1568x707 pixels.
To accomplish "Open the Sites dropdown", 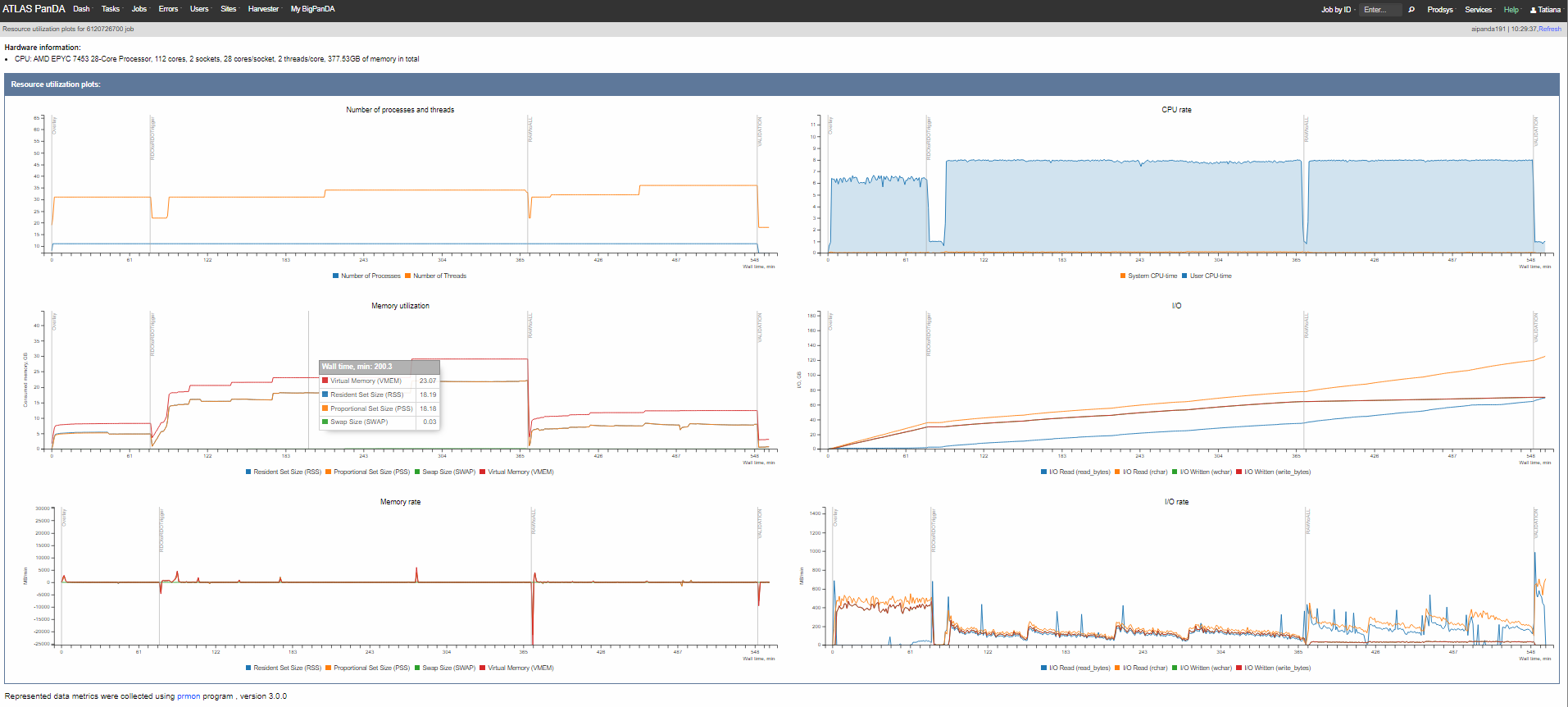I will (230, 9).
